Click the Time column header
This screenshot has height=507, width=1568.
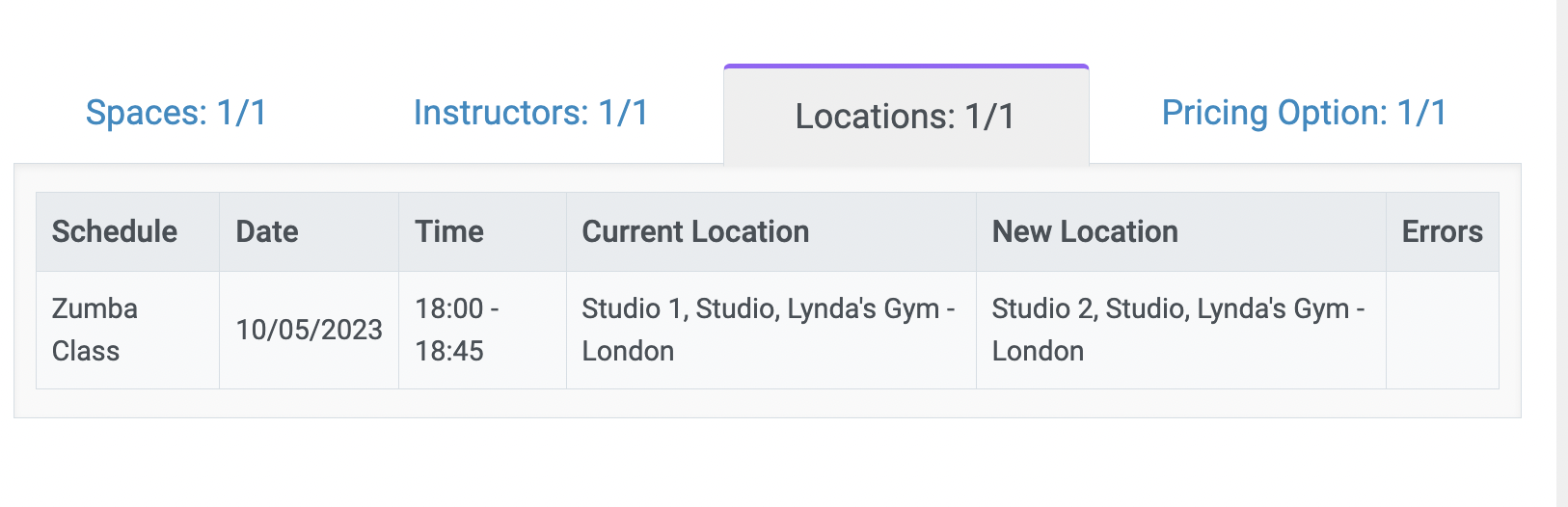482,231
